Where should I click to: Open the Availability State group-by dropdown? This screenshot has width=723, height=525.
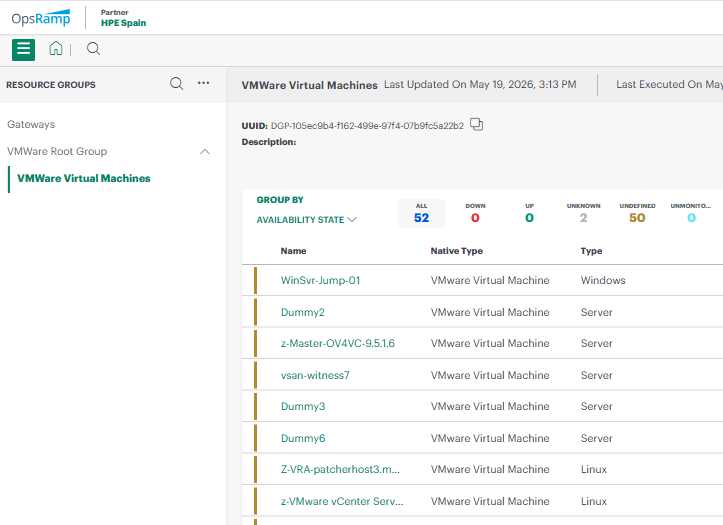307,220
